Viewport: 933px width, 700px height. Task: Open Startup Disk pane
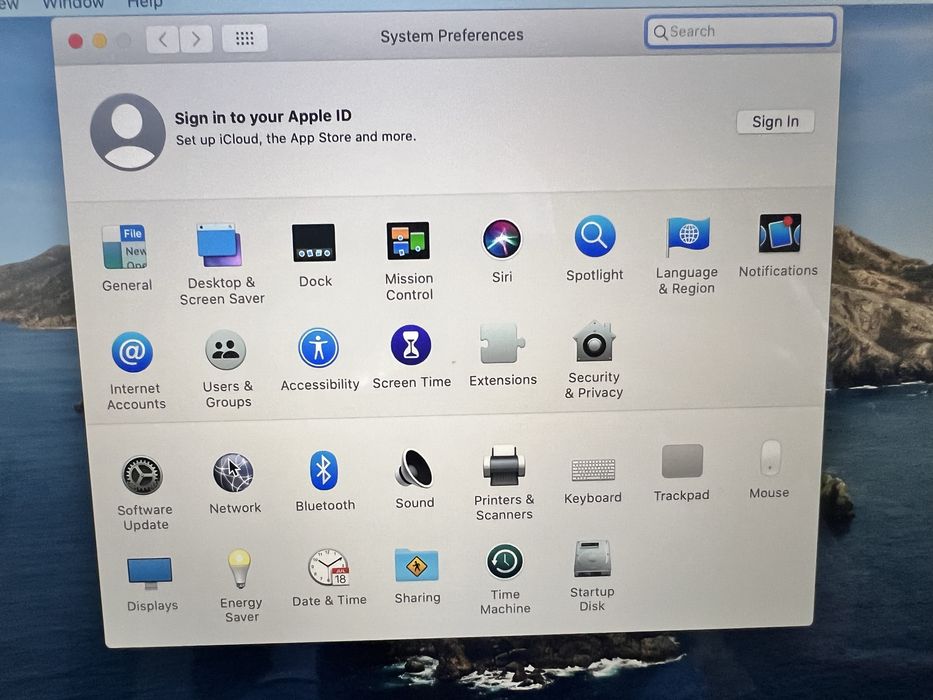click(592, 576)
